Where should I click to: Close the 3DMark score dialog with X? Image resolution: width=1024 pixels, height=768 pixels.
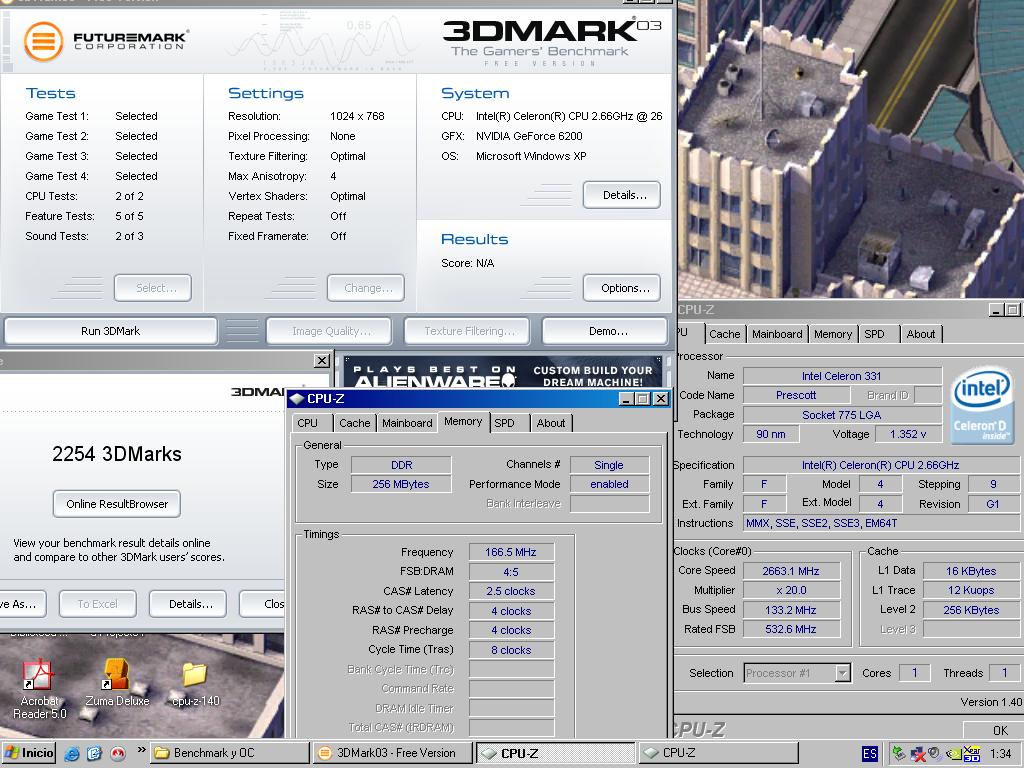[x=321, y=360]
